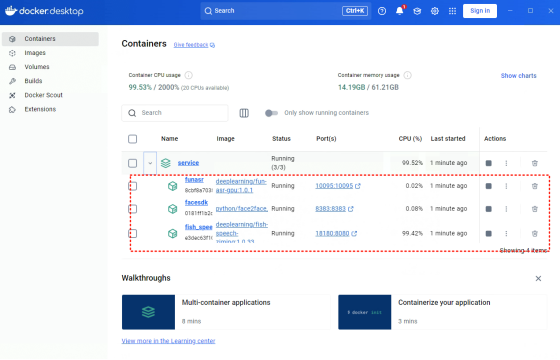The width and height of the screenshot is (560, 360).
Task: Click the manage columns icon
Action: (244, 113)
